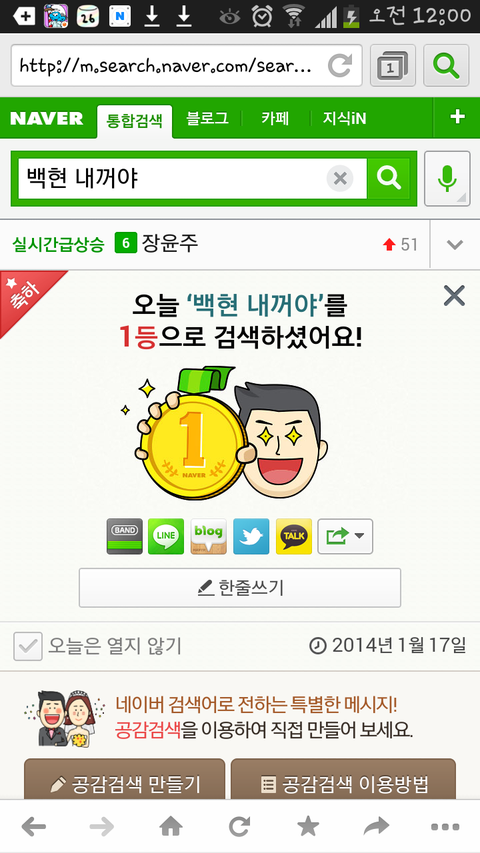Screen dimensions: 480x853
Task: Open 공감검색 만들기 button
Action: (125, 781)
